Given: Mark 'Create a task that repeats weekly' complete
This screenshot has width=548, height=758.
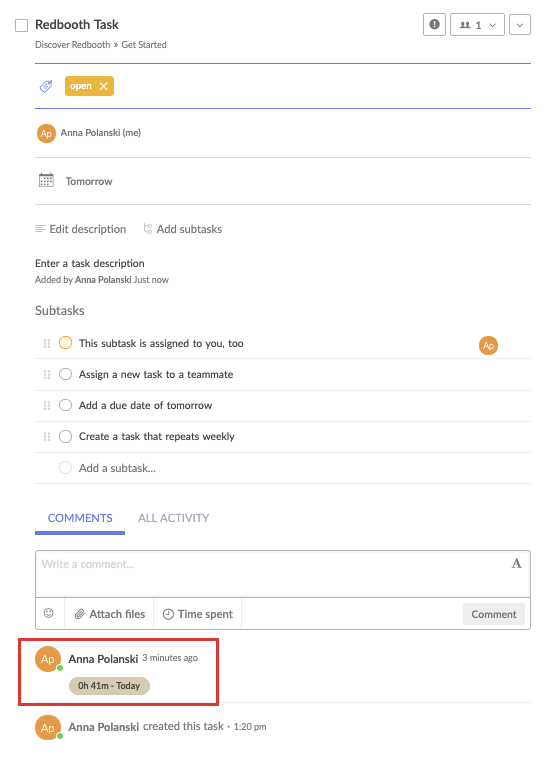Looking at the screenshot, I should pos(65,437).
